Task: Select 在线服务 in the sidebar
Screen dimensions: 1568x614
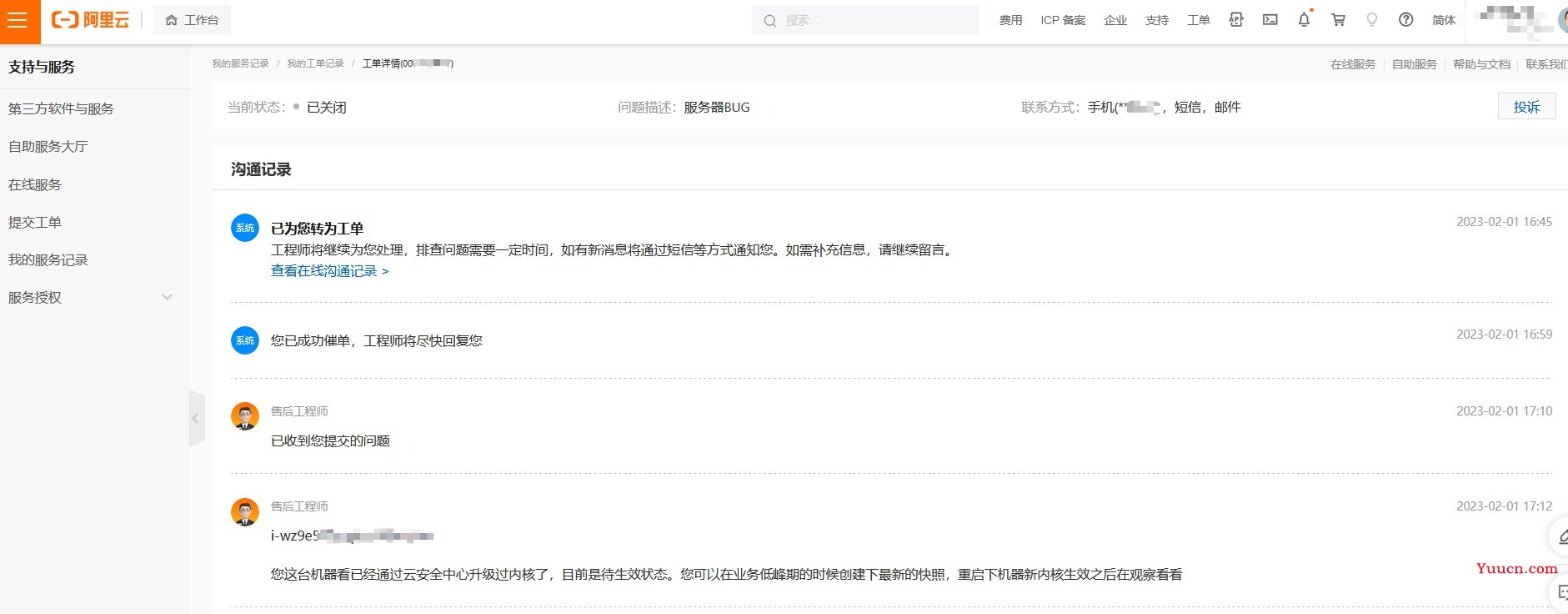Action: point(35,184)
